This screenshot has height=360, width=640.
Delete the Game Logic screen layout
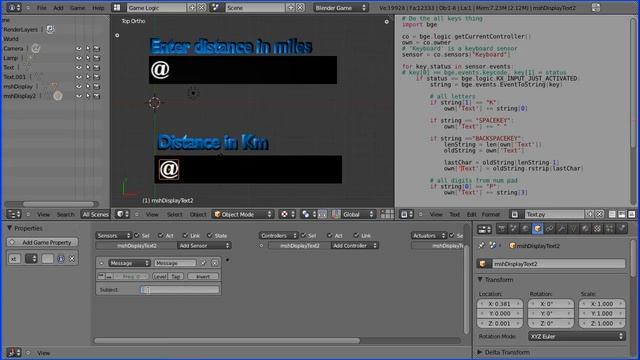(202, 7)
